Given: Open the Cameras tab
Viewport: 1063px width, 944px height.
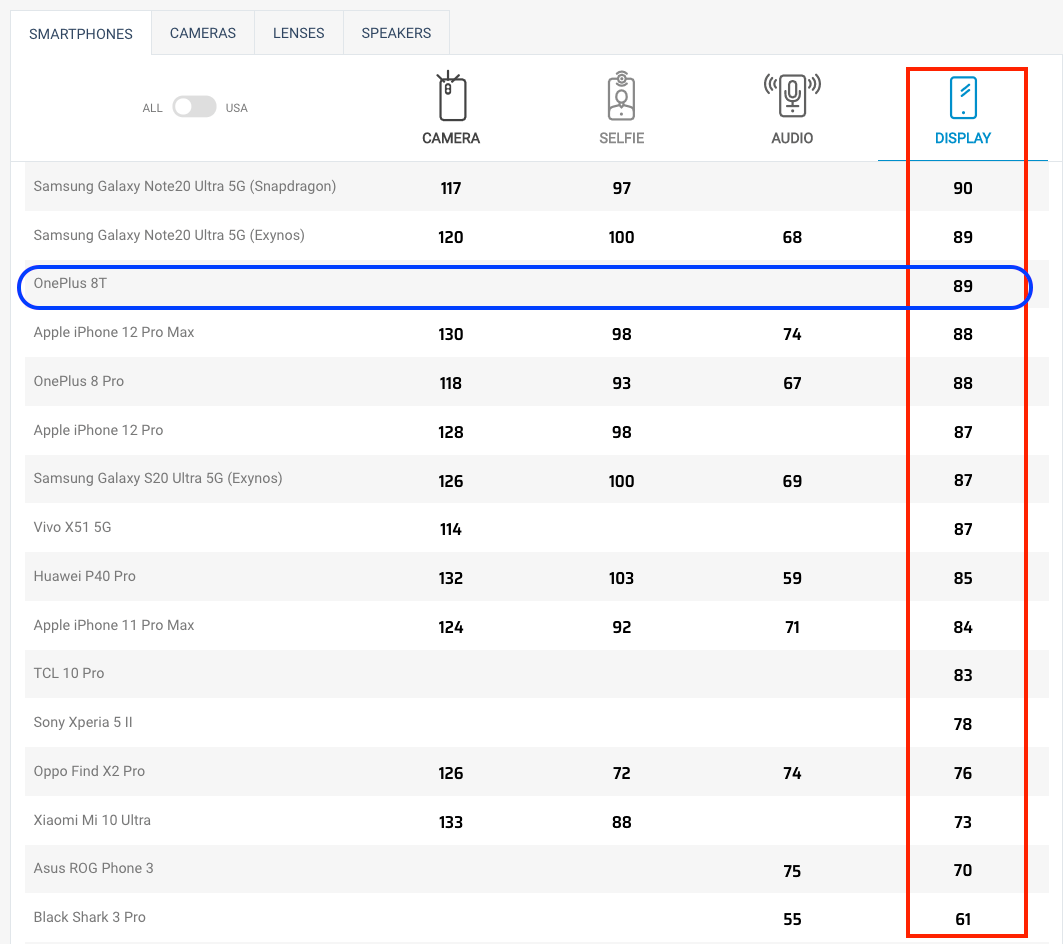Looking at the screenshot, I should pyautogui.click(x=203, y=33).
